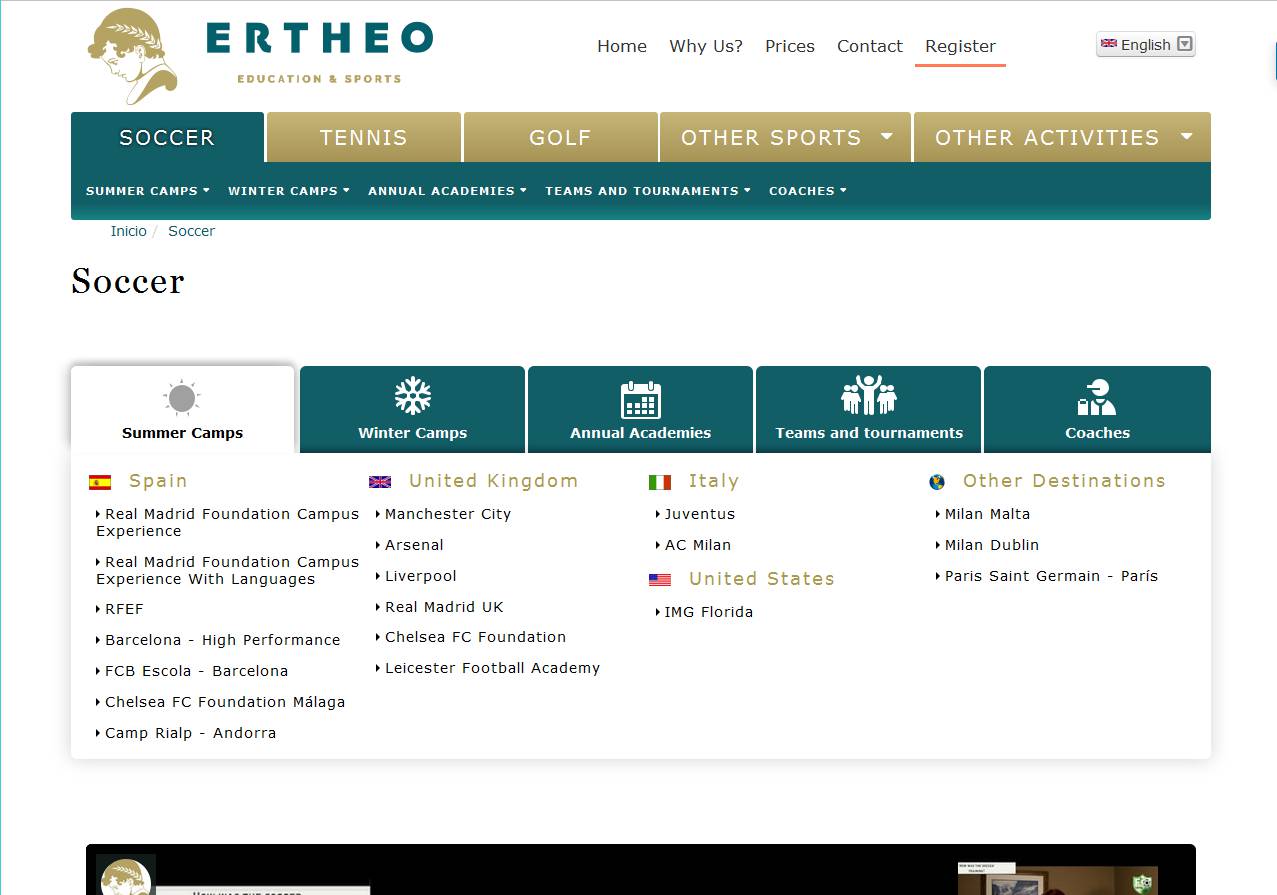
Task: Click the United Kingdom country heading
Action: pos(493,481)
